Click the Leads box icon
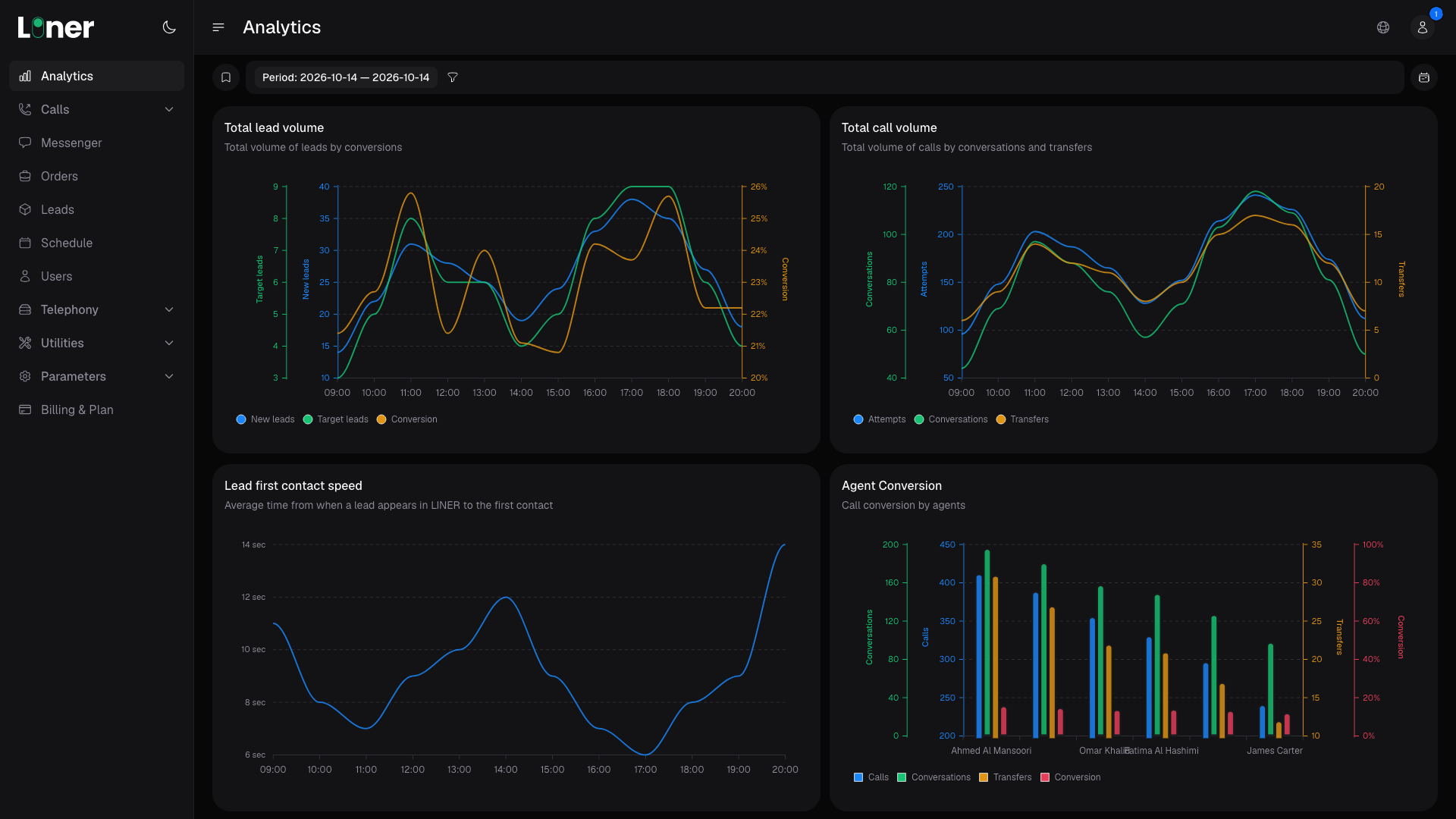This screenshot has height=819, width=1456. (25, 209)
